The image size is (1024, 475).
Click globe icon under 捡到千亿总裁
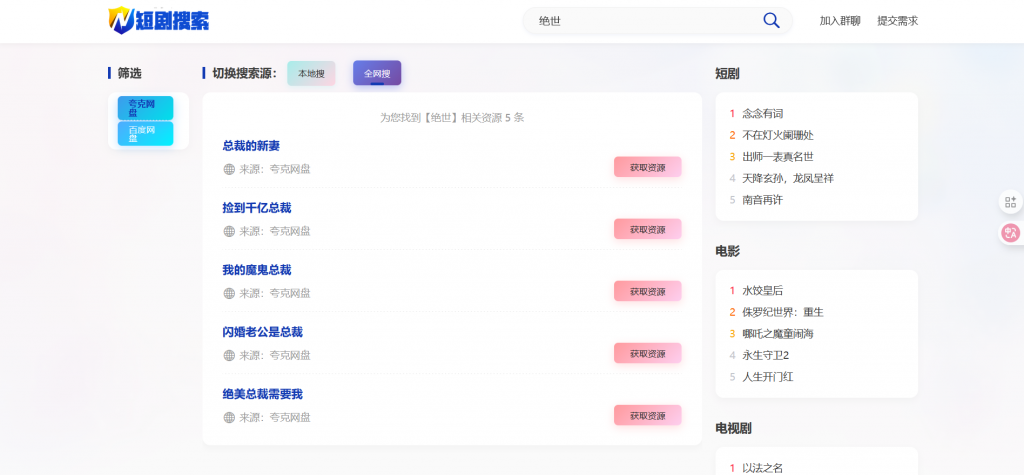click(x=229, y=231)
